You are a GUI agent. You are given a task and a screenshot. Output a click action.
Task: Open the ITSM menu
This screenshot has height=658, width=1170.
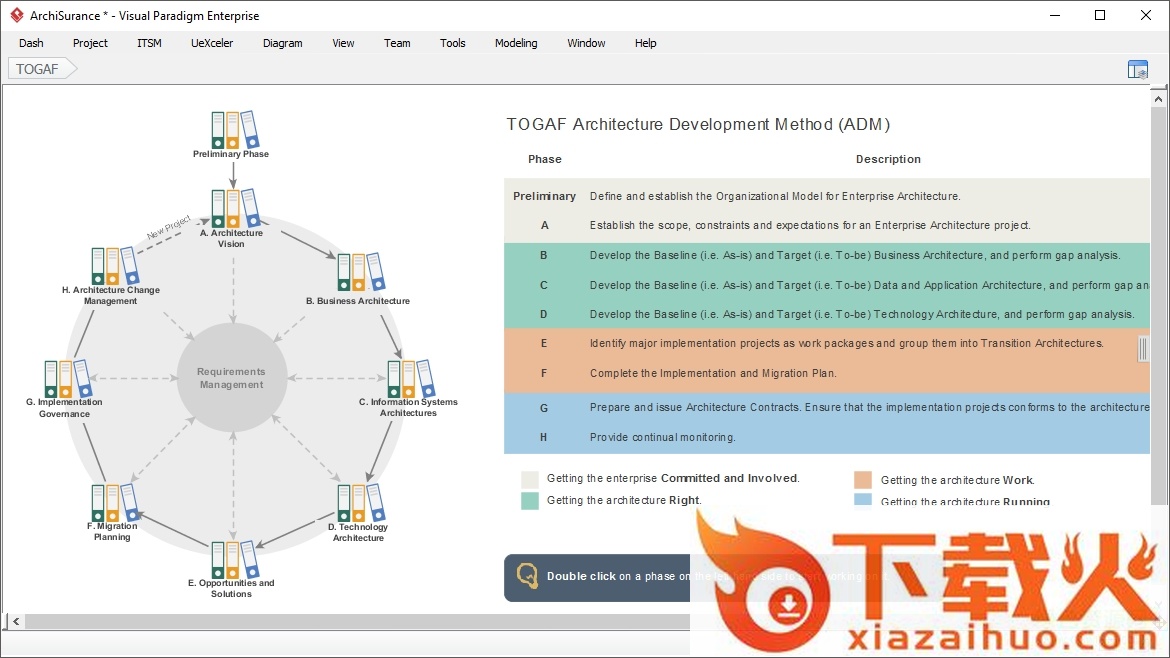[149, 43]
